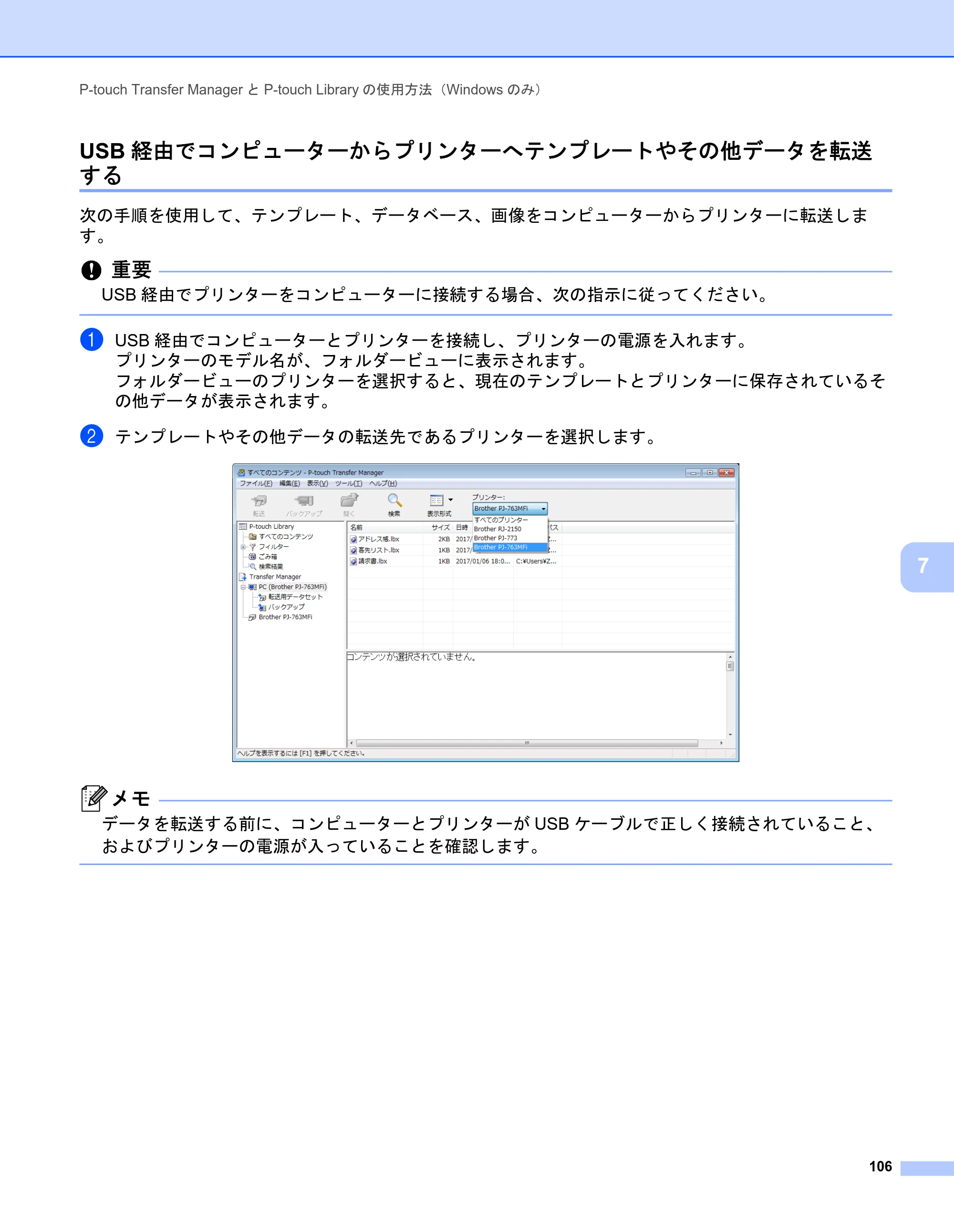Select 検索結果 in folder tree
The height and width of the screenshot is (1232, 954).
pyautogui.click(x=270, y=567)
